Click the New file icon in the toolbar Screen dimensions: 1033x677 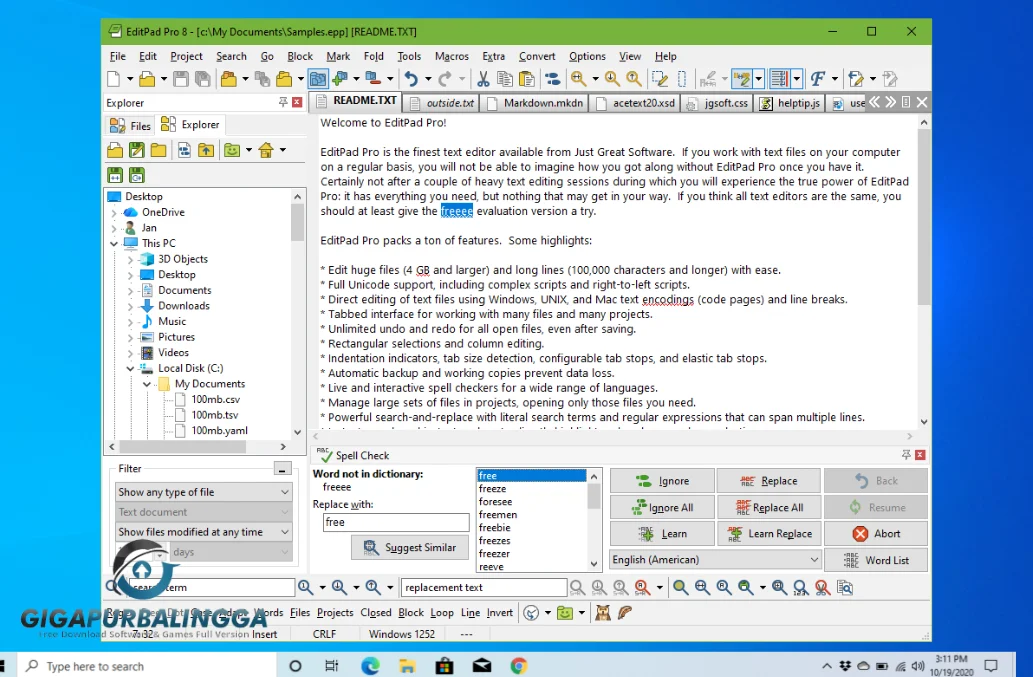click(x=113, y=80)
